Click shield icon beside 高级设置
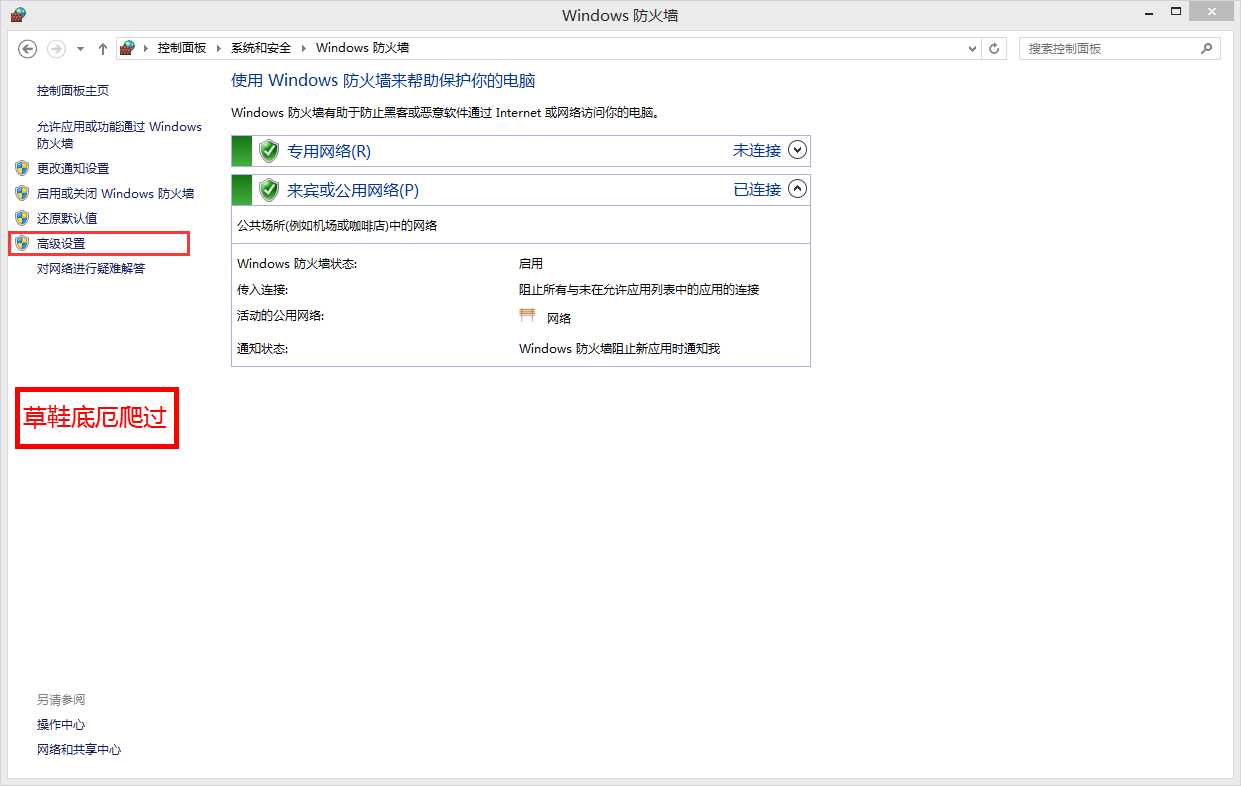Viewport: 1241px width, 786px height. [x=22, y=243]
